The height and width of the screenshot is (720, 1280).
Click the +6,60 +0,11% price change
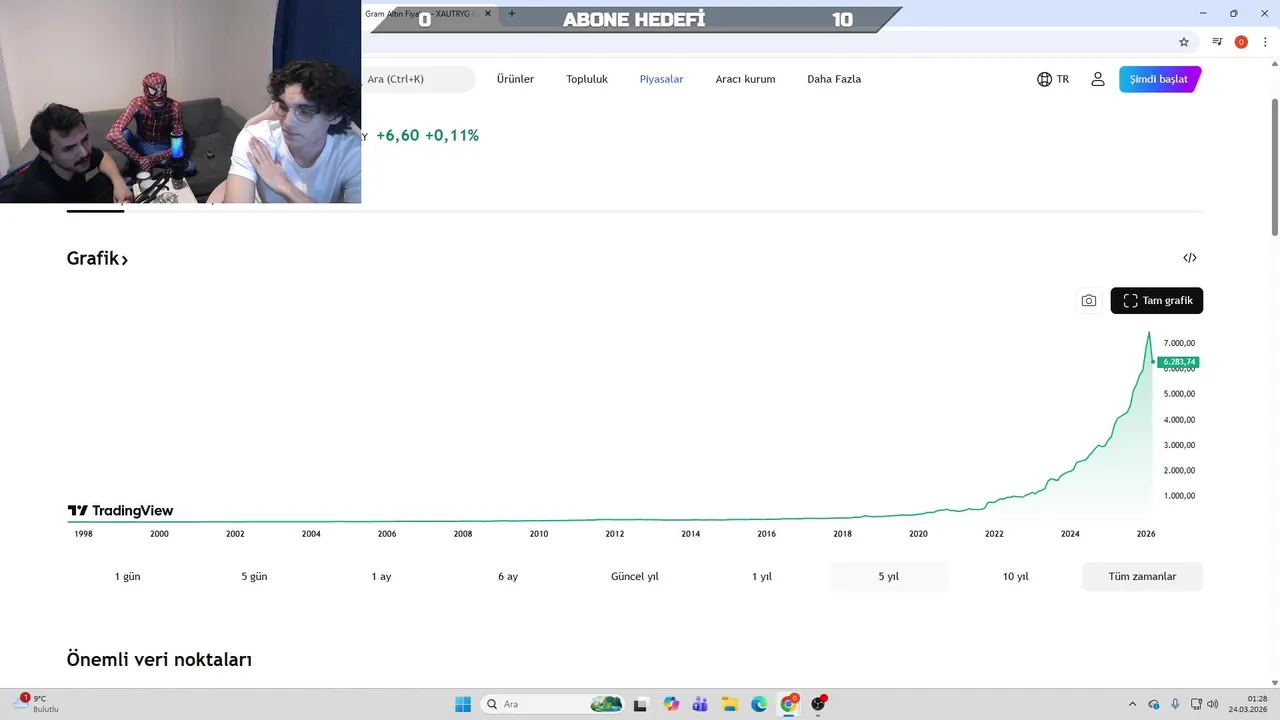[x=427, y=135]
